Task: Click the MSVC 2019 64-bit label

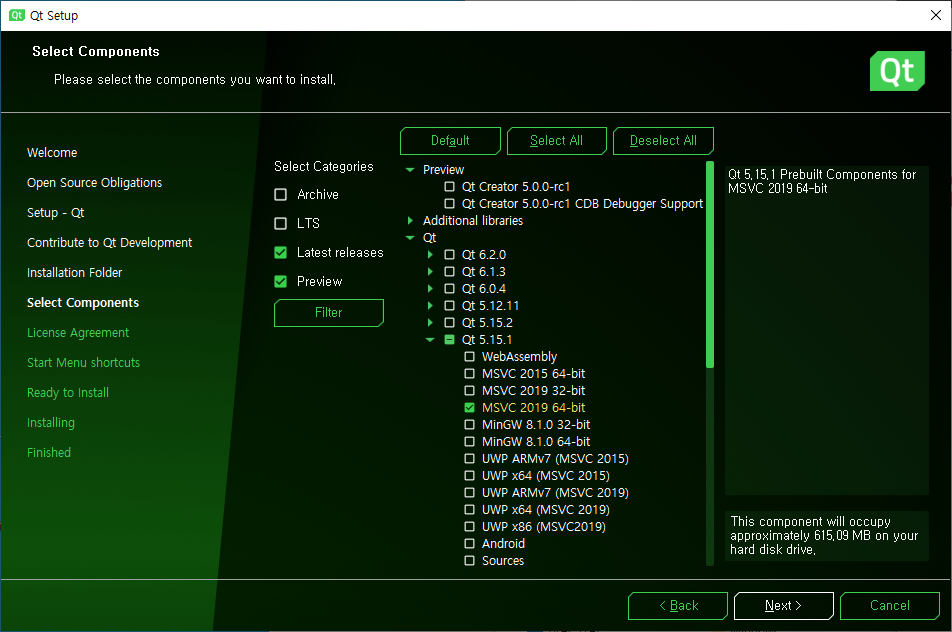Action: (x=534, y=408)
